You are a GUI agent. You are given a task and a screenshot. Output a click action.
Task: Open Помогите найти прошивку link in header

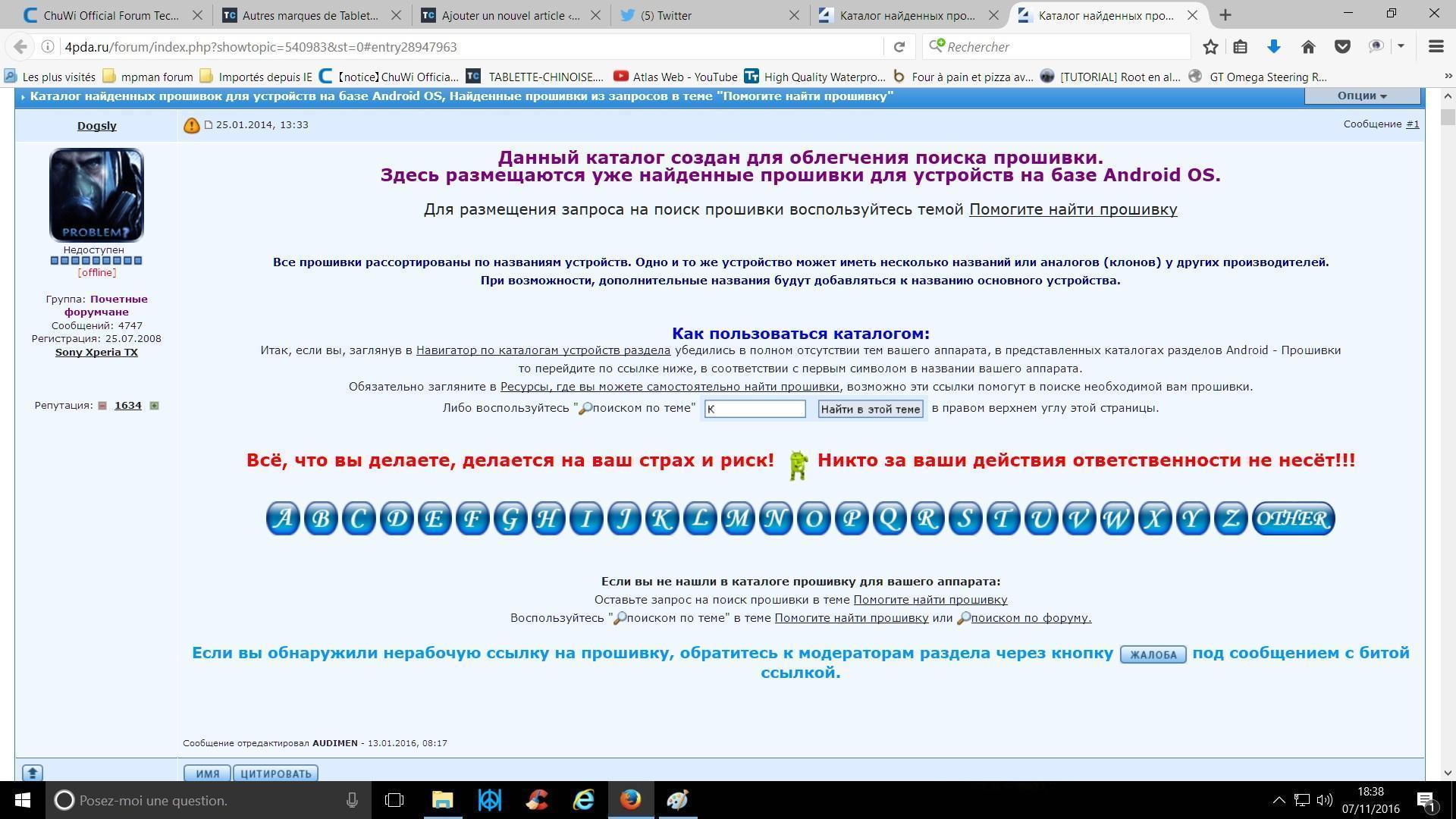[x=1073, y=210]
